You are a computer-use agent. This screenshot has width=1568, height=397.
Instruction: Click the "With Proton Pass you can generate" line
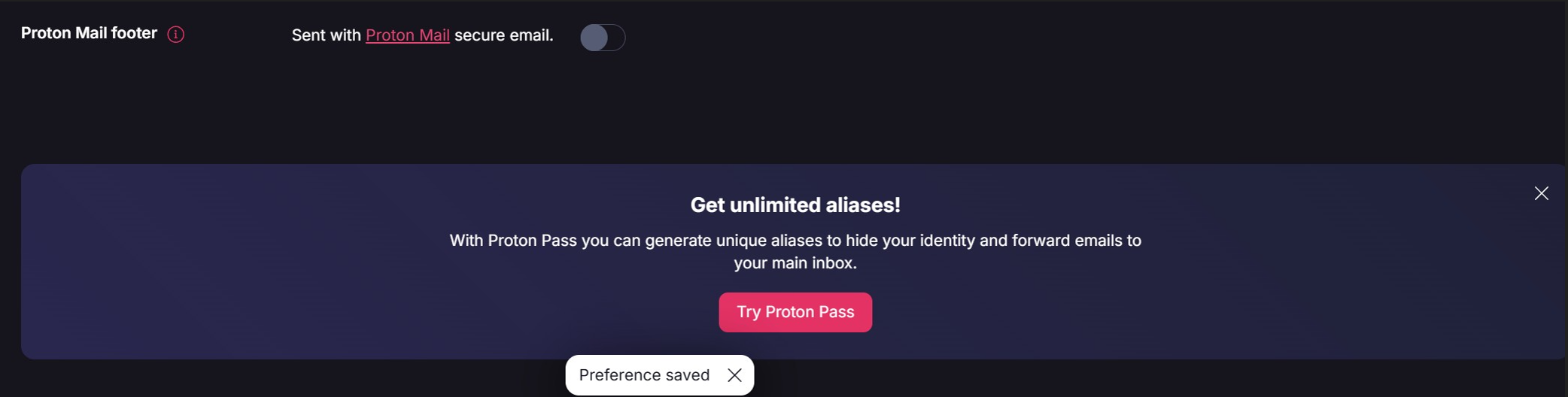[x=795, y=241]
